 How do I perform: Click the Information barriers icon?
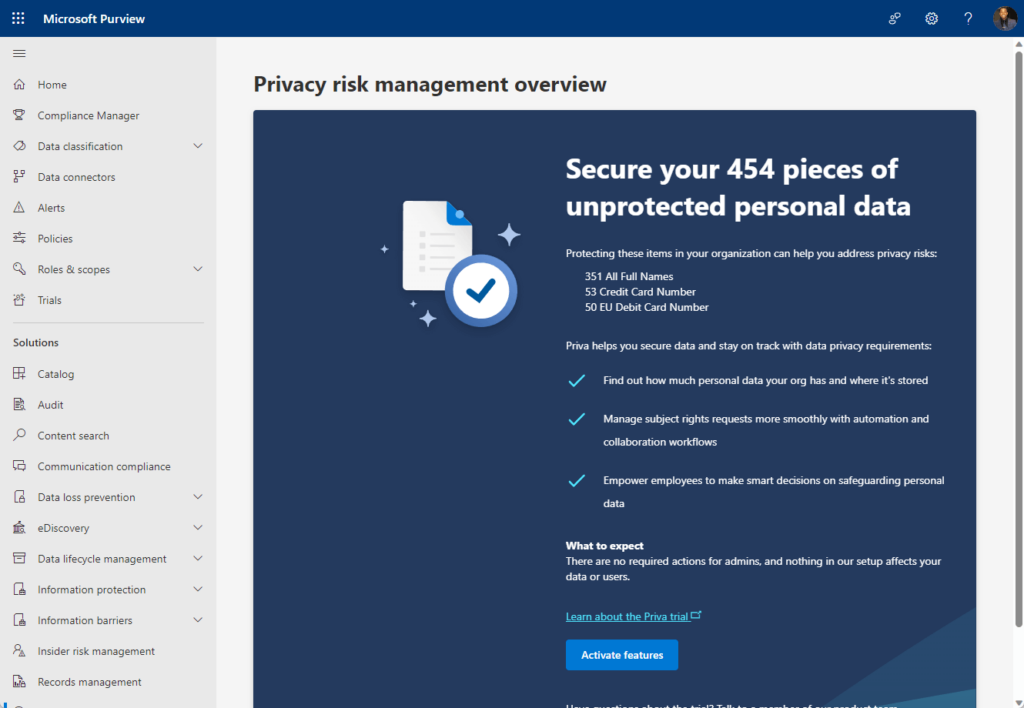pyautogui.click(x=19, y=619)
